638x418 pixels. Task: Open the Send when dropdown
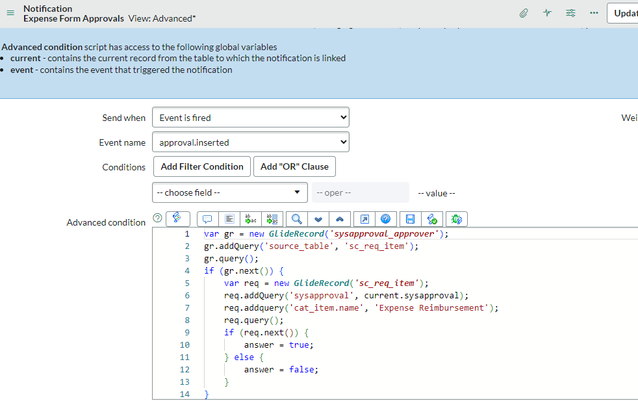(x=251, y=118)
